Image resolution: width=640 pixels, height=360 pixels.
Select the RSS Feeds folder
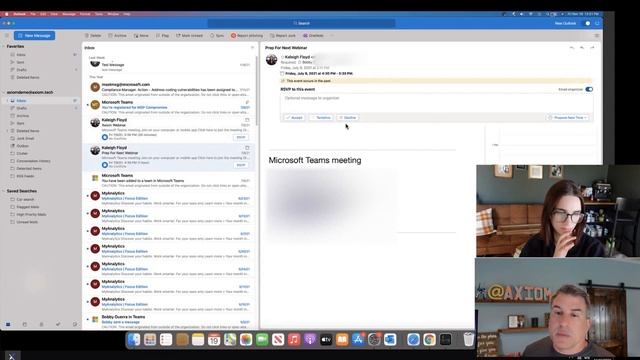[x=25, y=176]
